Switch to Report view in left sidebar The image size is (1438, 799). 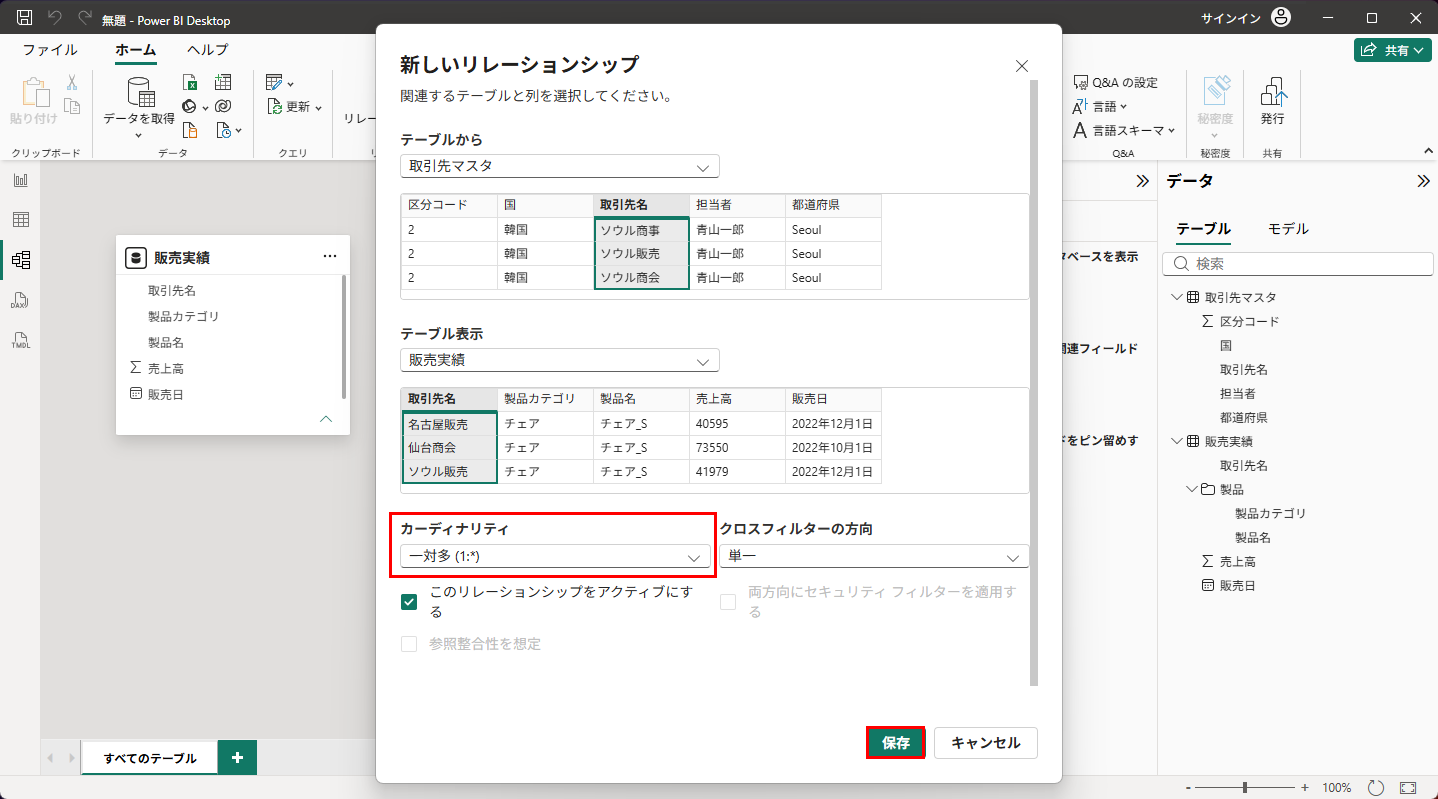(20, 180)
